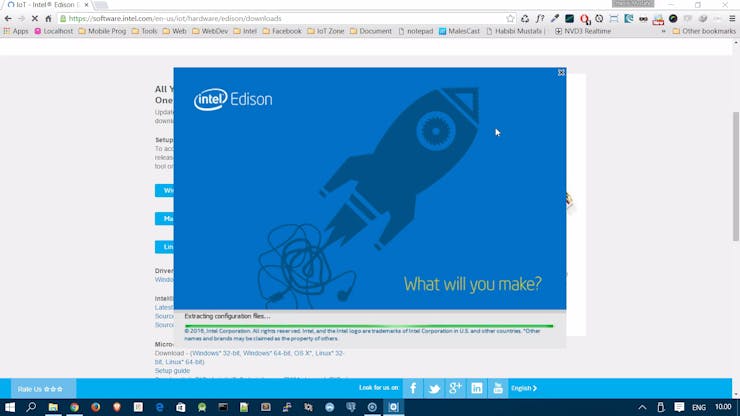Switch to the Edison installer taskbar icon
The width and height of the screenshot is (740, 416).
394,407
